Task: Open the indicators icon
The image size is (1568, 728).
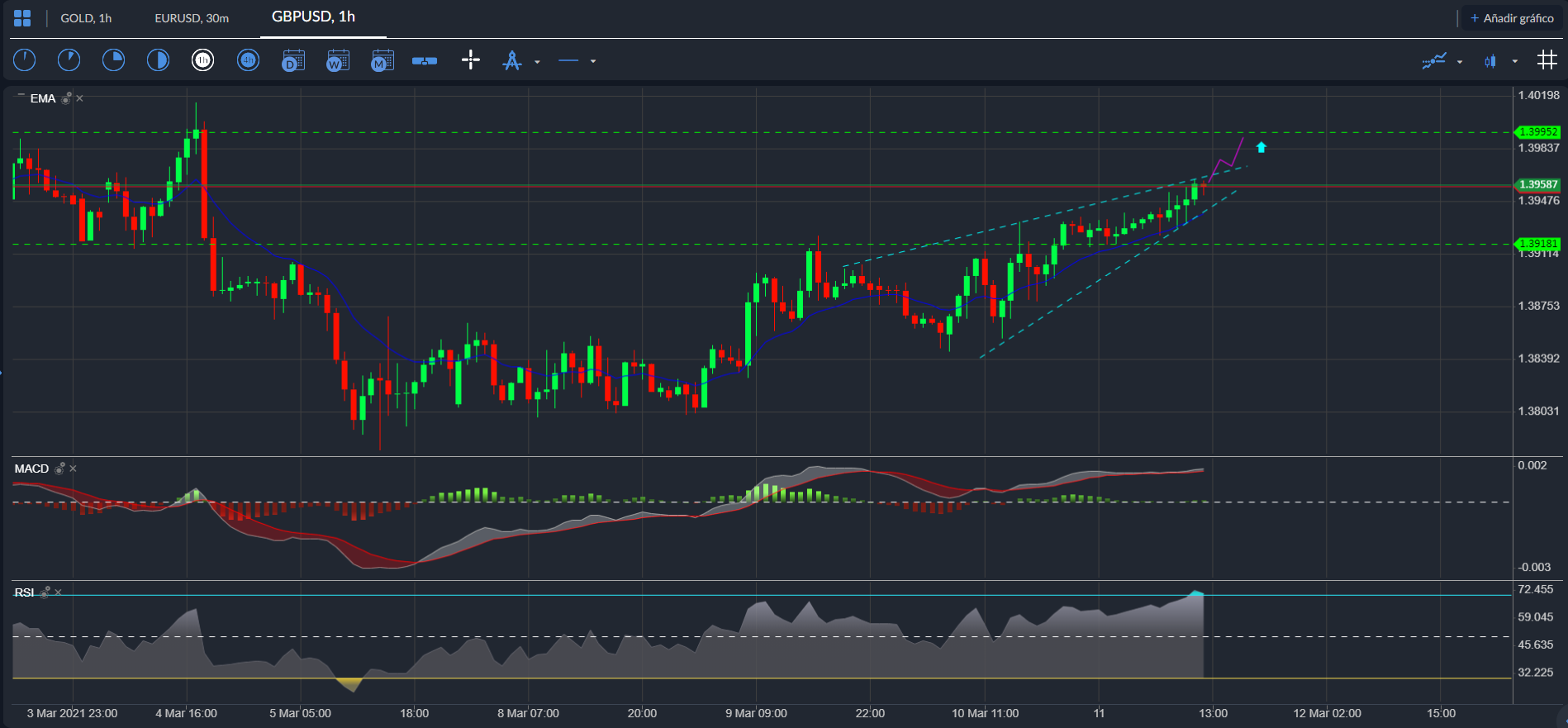Action: pyautogui.click(x=1434, y=60)
